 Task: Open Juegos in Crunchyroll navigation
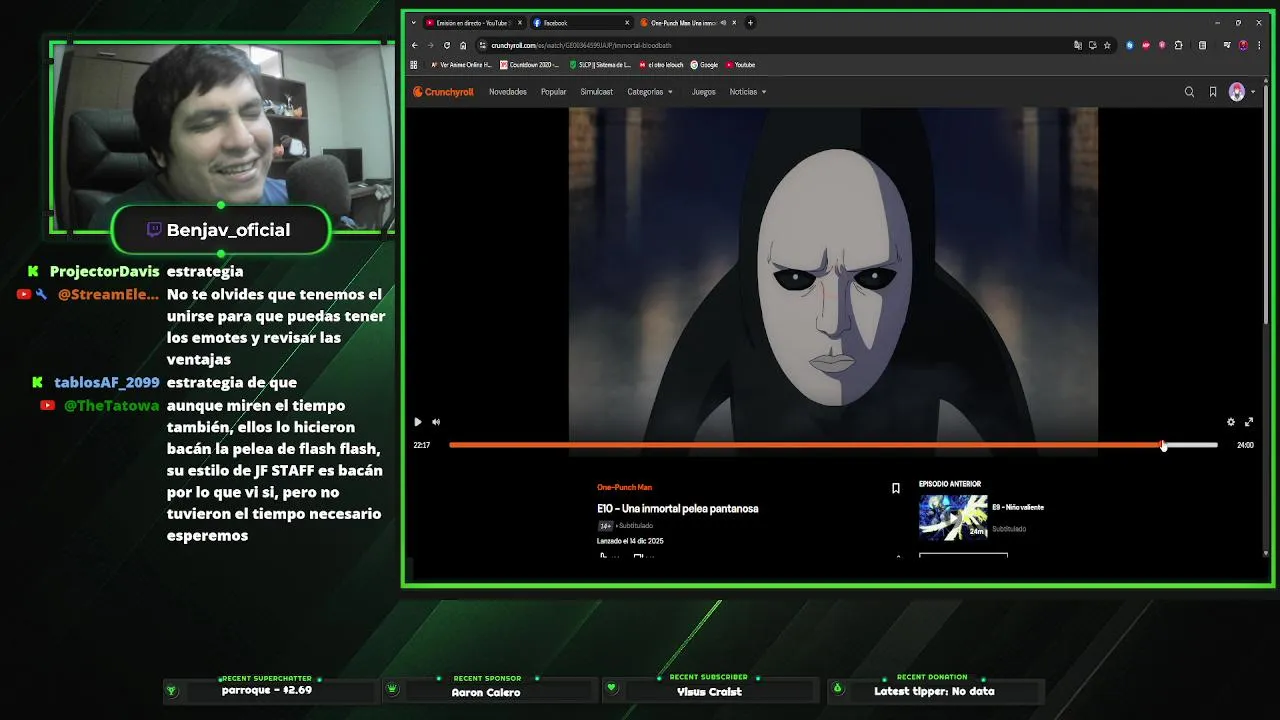704,92
